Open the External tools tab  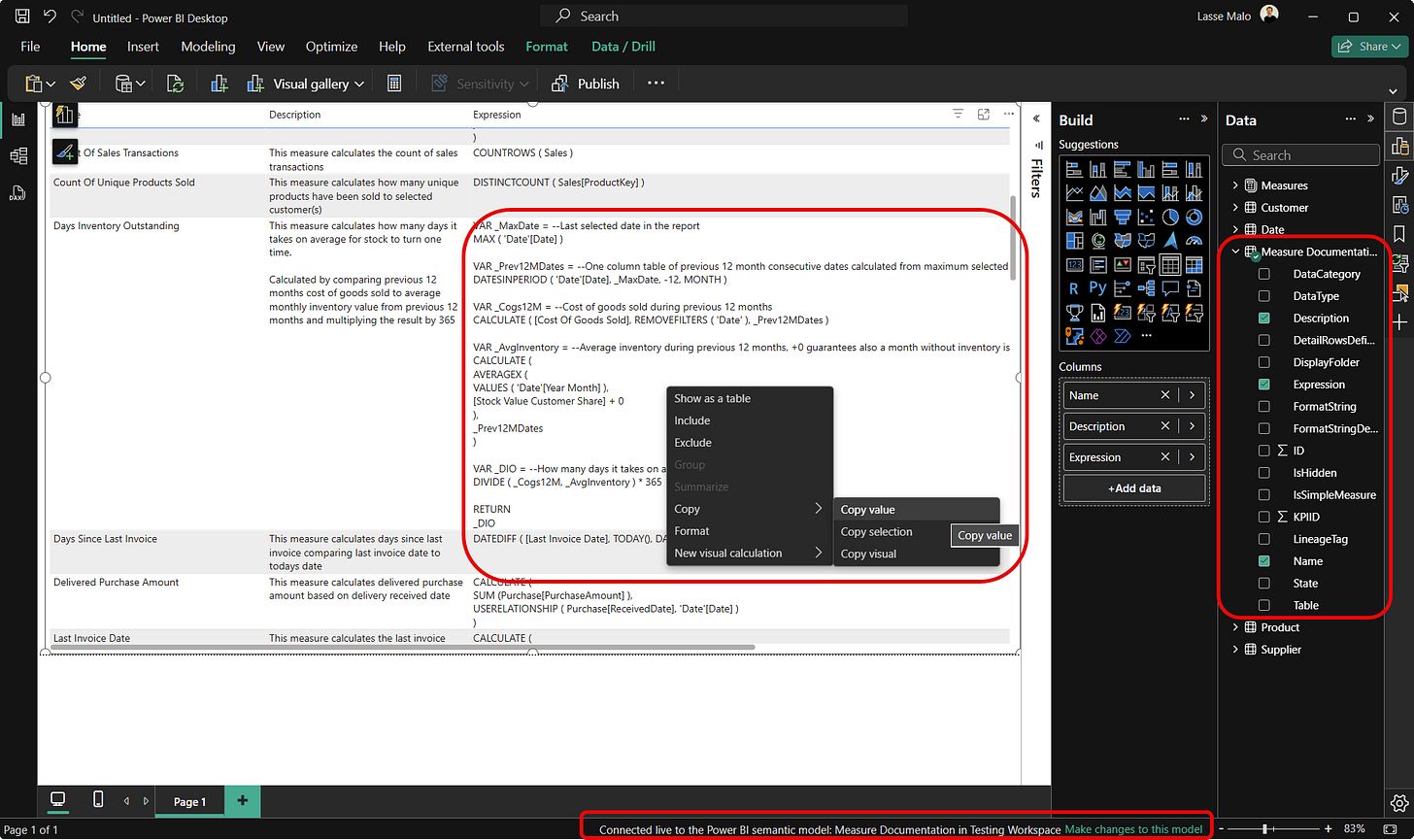[466, 47]
